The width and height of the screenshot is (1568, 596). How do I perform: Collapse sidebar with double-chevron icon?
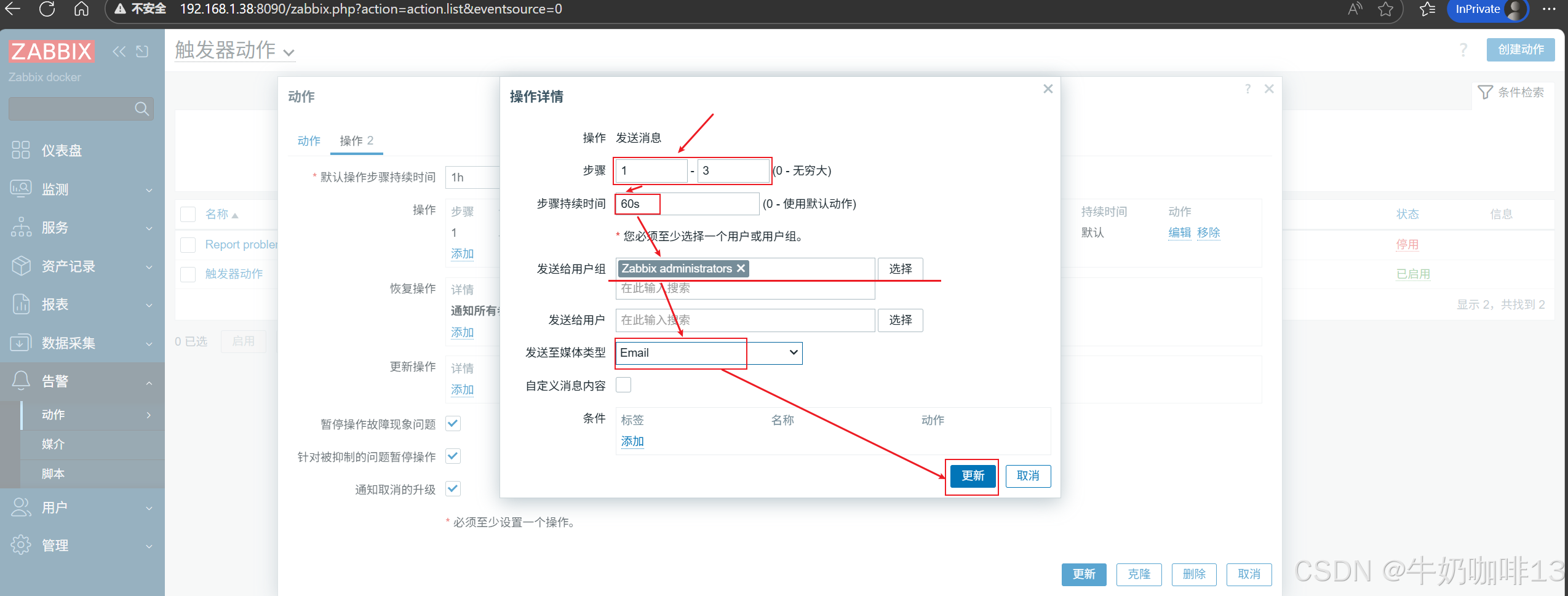(x=119, y=51)
